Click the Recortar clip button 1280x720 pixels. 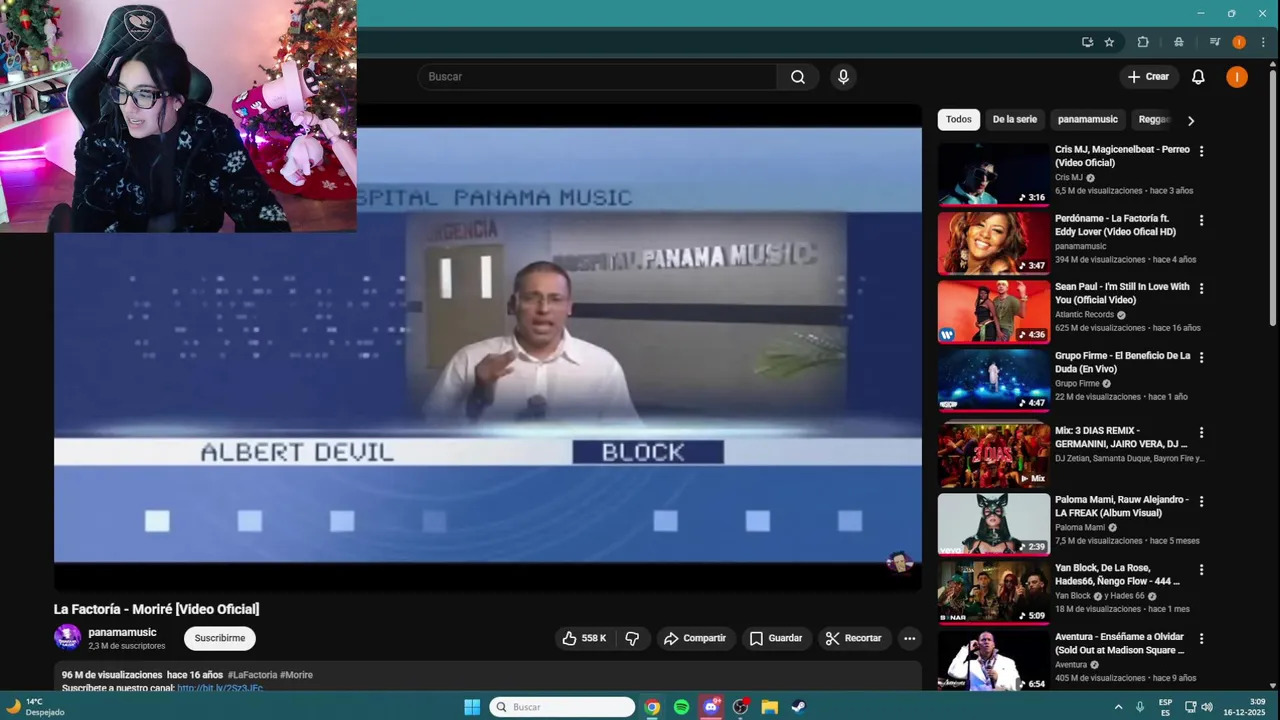pyautogui.click(x=854, y=638)
